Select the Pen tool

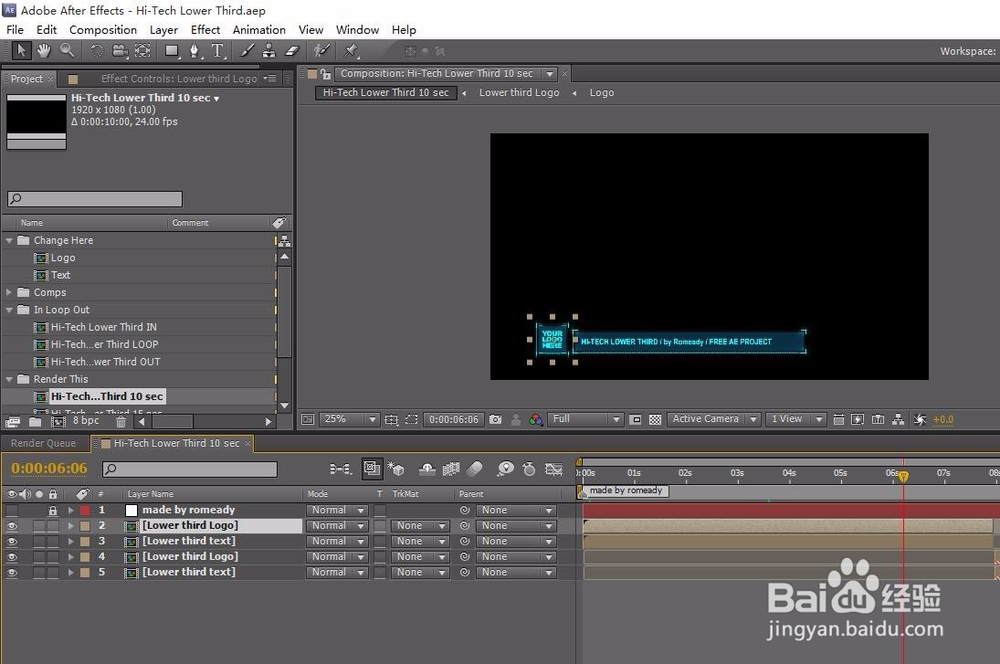tap(195, 50)
